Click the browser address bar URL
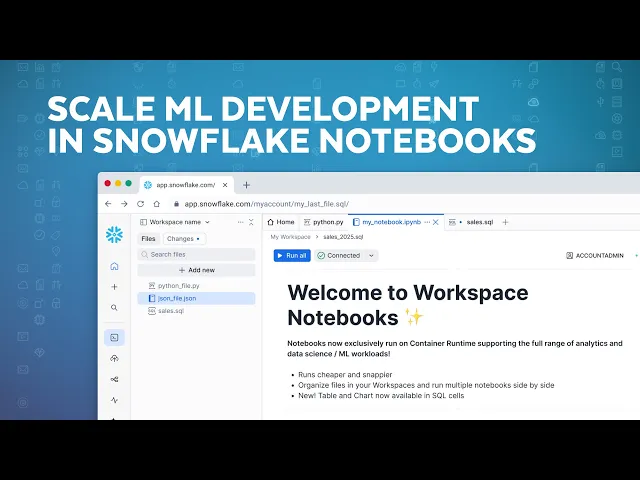The height and width of the screenshot is (480, 640). coord(267,204)
